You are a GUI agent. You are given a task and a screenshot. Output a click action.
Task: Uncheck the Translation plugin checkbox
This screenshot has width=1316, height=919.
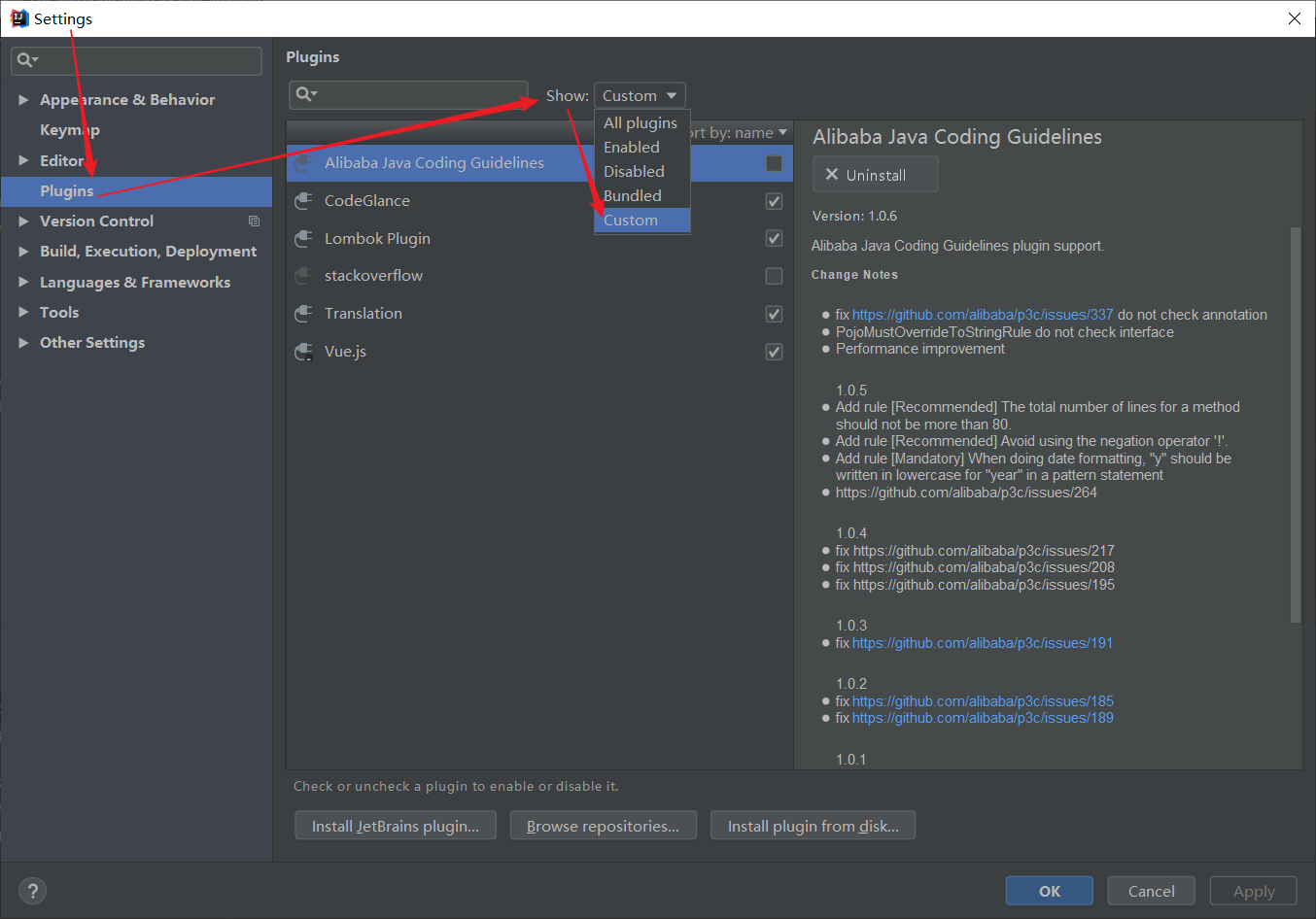774,314
